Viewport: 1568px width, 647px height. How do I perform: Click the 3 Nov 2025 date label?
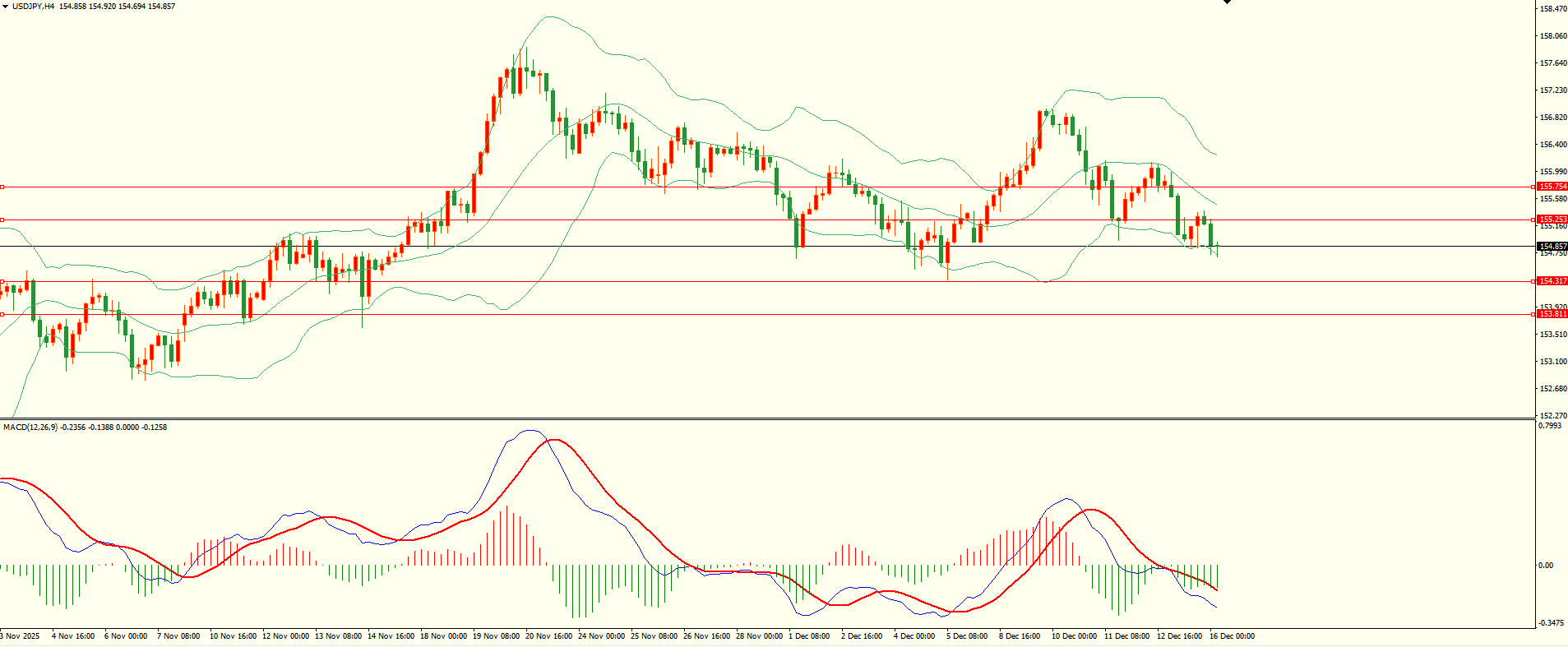tap(20, 636)
